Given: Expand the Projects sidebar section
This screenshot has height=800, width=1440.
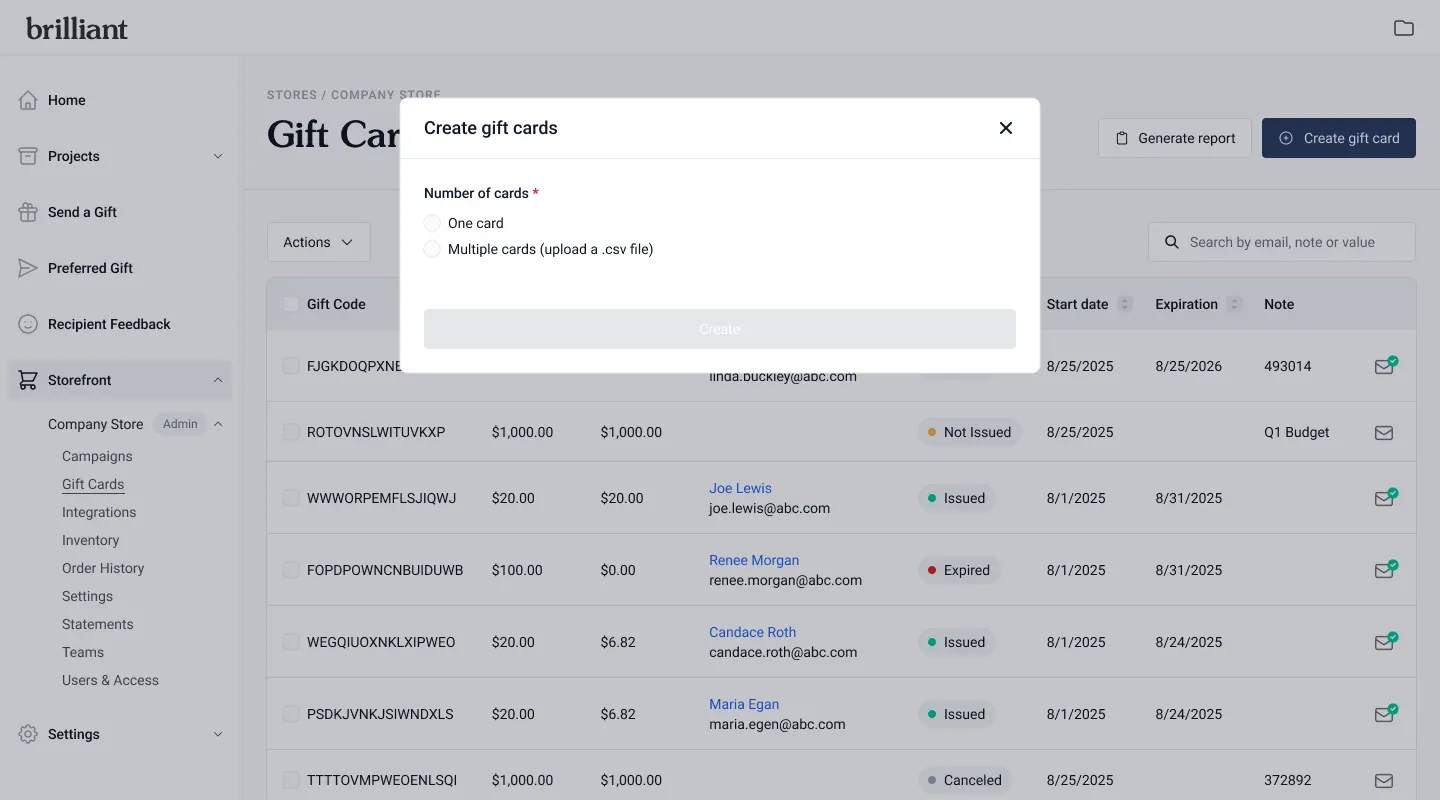Looking at the screenshot, I should pos(218,156).
